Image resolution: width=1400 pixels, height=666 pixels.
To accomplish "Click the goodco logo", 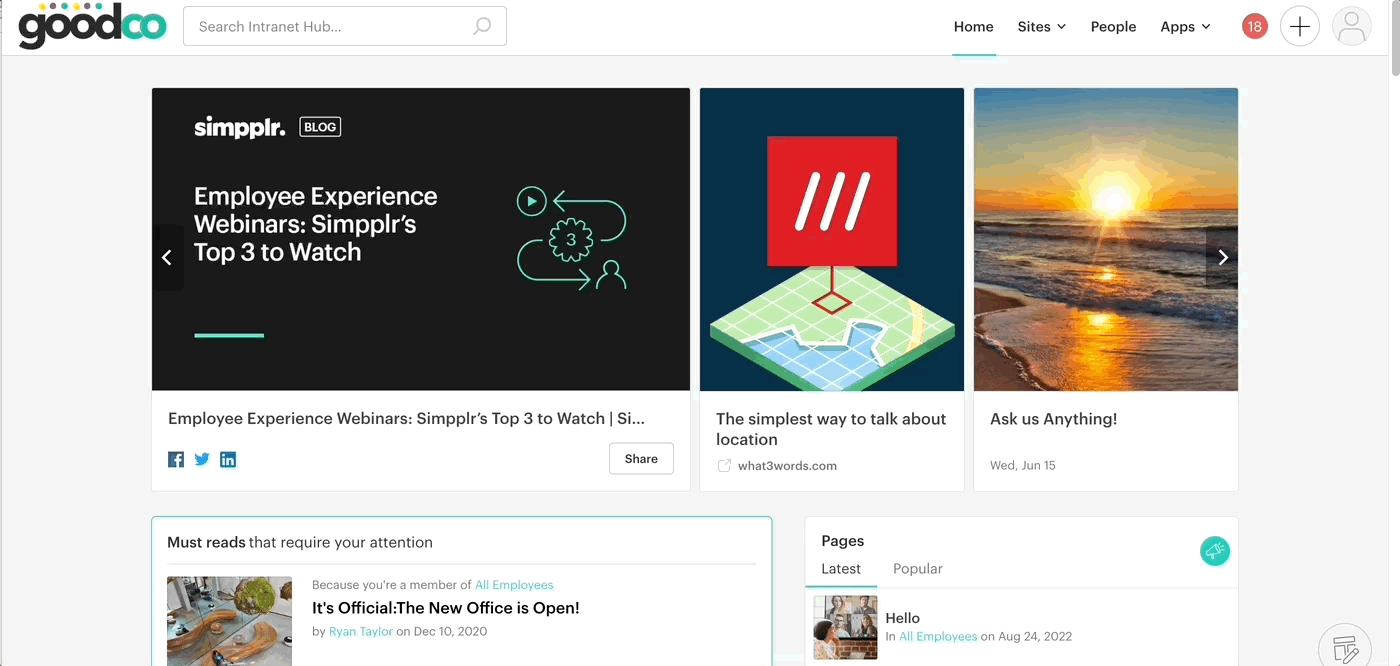I will pyautogui.click(x=92, y=27).
